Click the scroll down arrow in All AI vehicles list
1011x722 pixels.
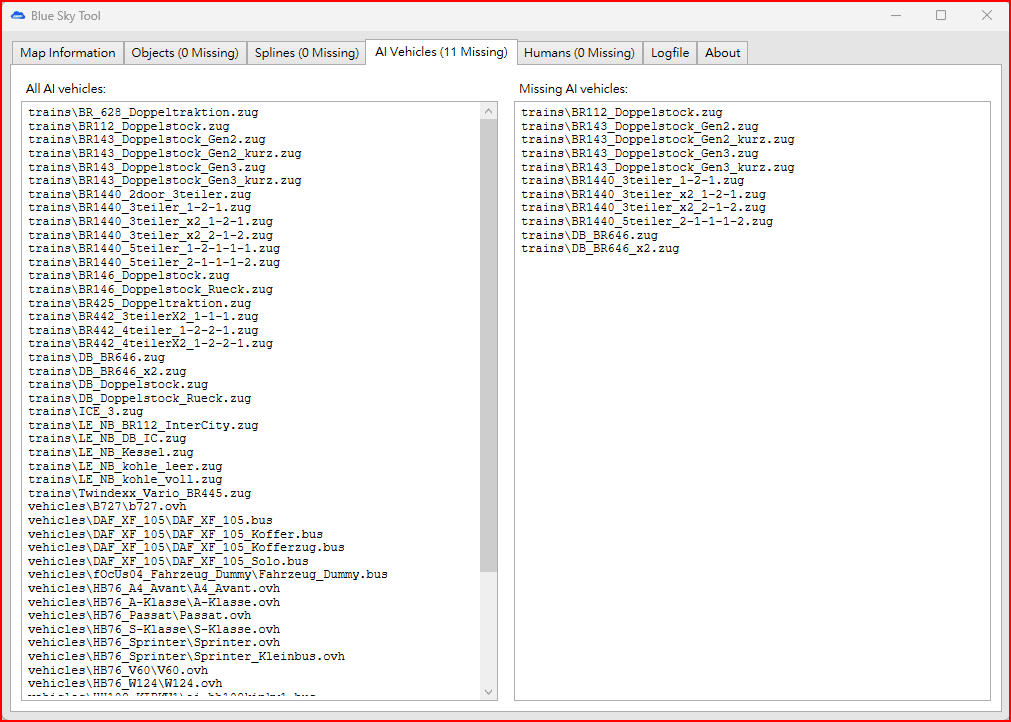pyautogui.click(x=489, y=691)
